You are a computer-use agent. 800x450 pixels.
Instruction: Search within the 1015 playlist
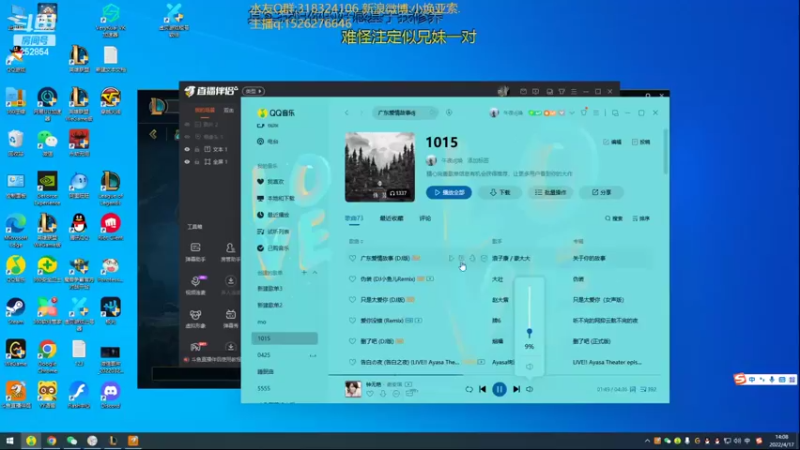point(614,218)
